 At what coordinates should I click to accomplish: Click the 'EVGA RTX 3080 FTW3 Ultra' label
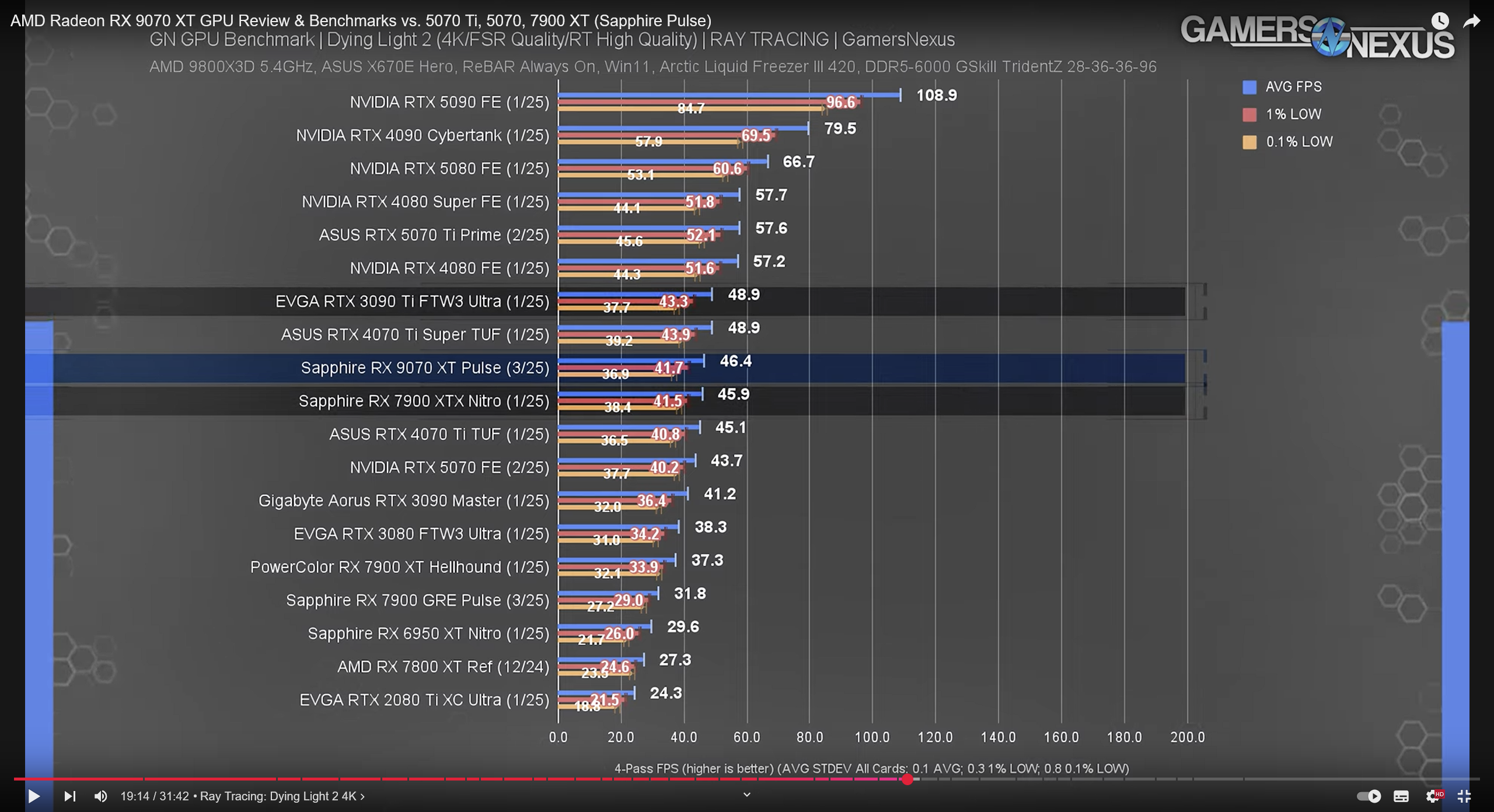click(421, 534)
